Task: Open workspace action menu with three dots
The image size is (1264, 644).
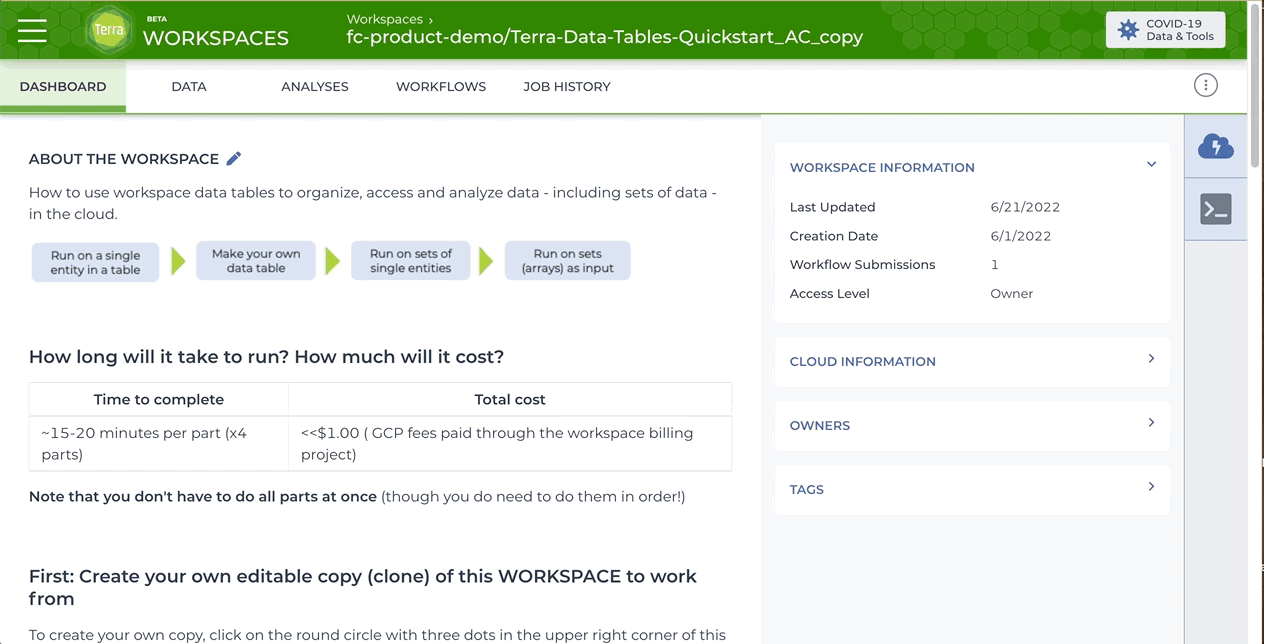Action: coord(1206,86)
